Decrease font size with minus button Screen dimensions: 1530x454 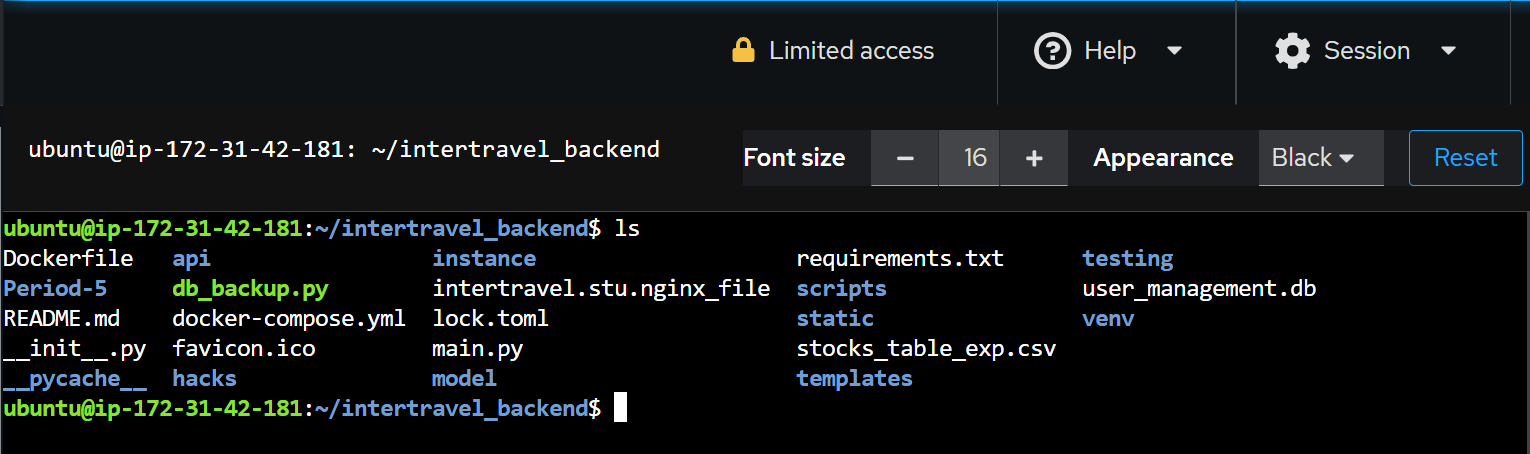coord(905,158)
